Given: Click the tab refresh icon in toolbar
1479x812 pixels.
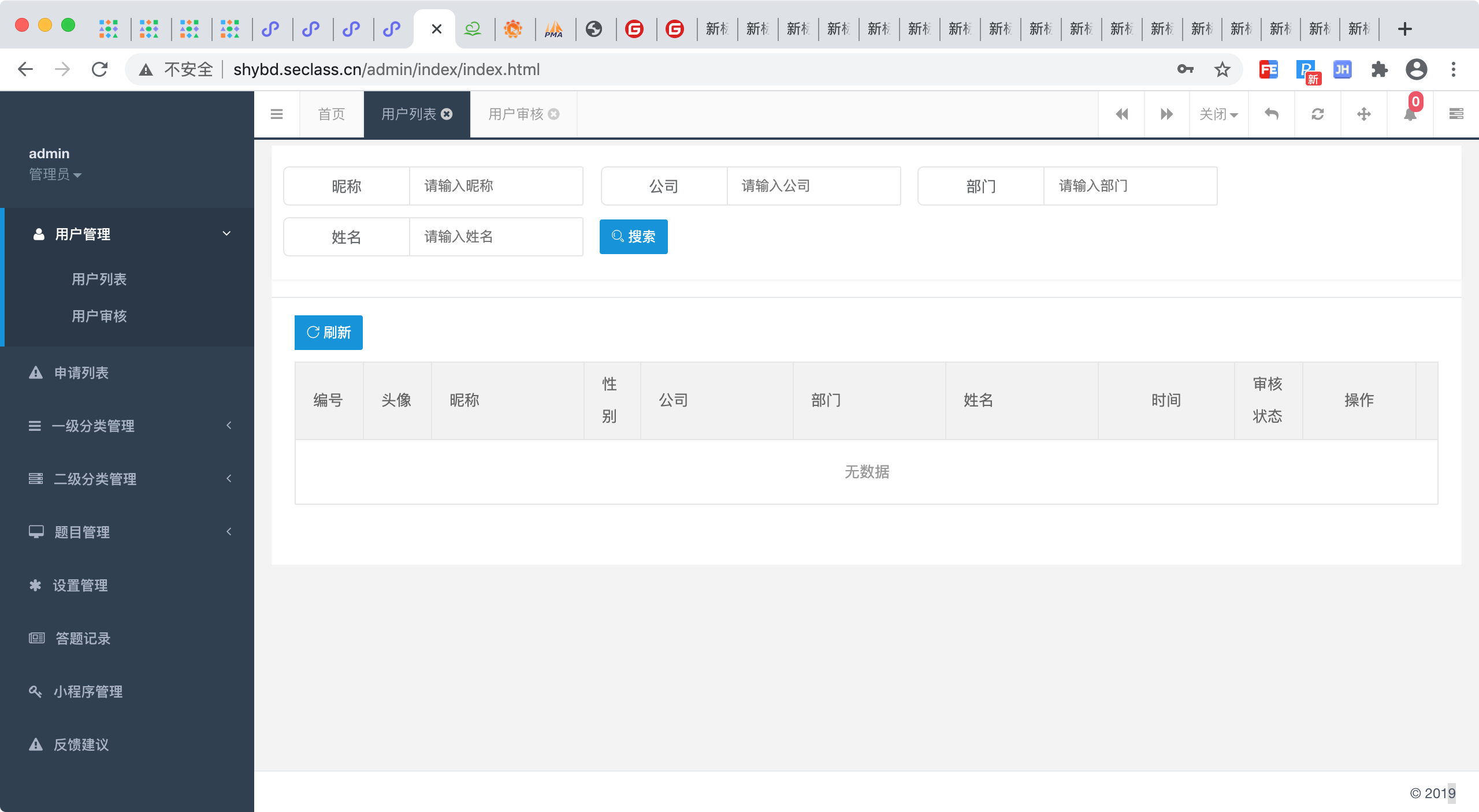Looking at the screenshot, I should click(x=1317, y=114).
